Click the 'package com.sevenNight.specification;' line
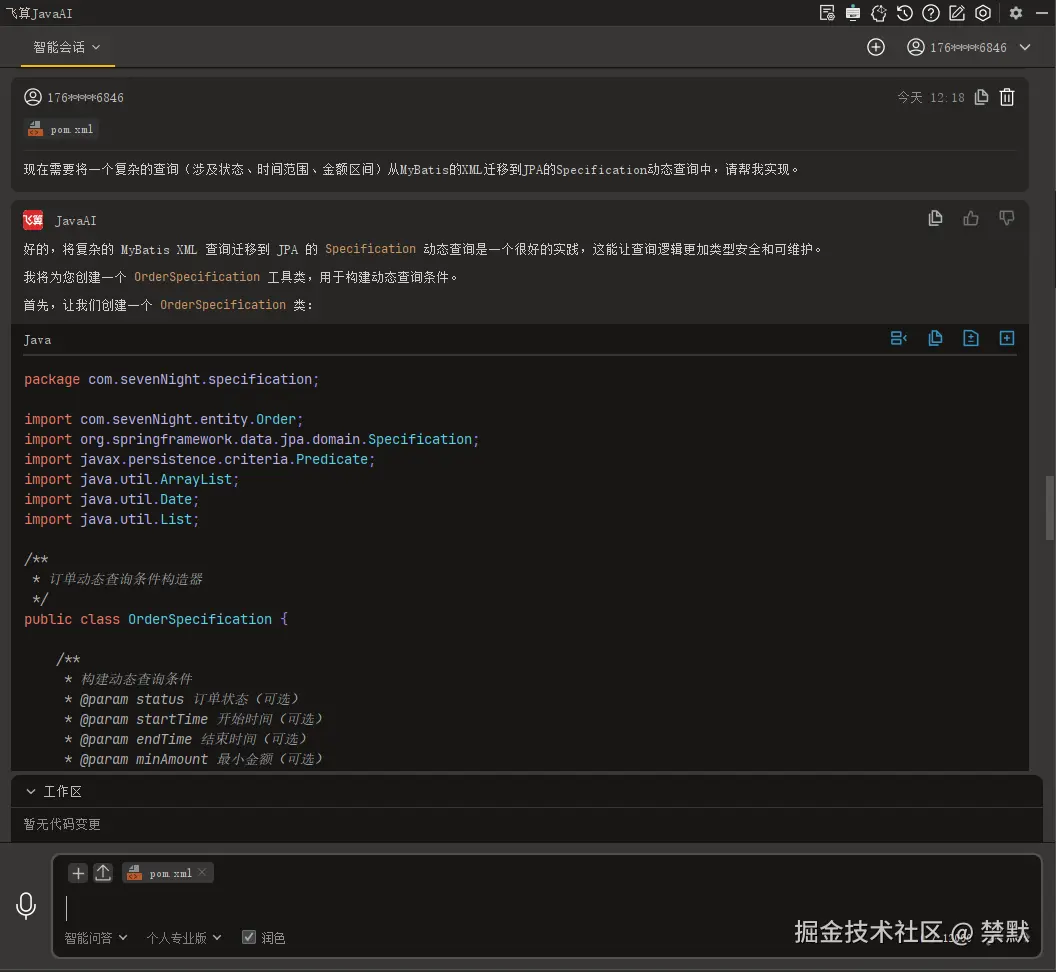The width and height of the screenshot is (1056, 972). pyautogui.click(x=171, y=379)
